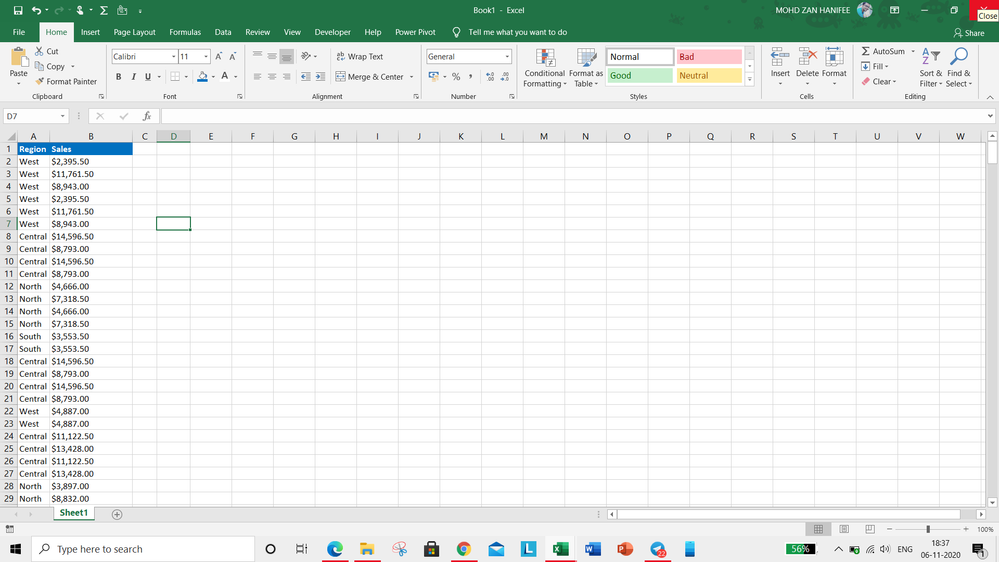This screenshot has width=999, height=562.
Task: Decrease font size with shrink font icon
Action: click(233, 57)
